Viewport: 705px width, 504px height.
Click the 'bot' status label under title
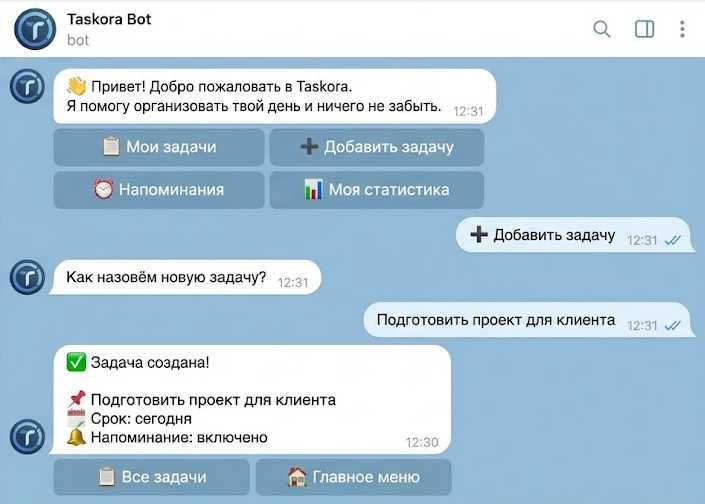click(78, 40)
